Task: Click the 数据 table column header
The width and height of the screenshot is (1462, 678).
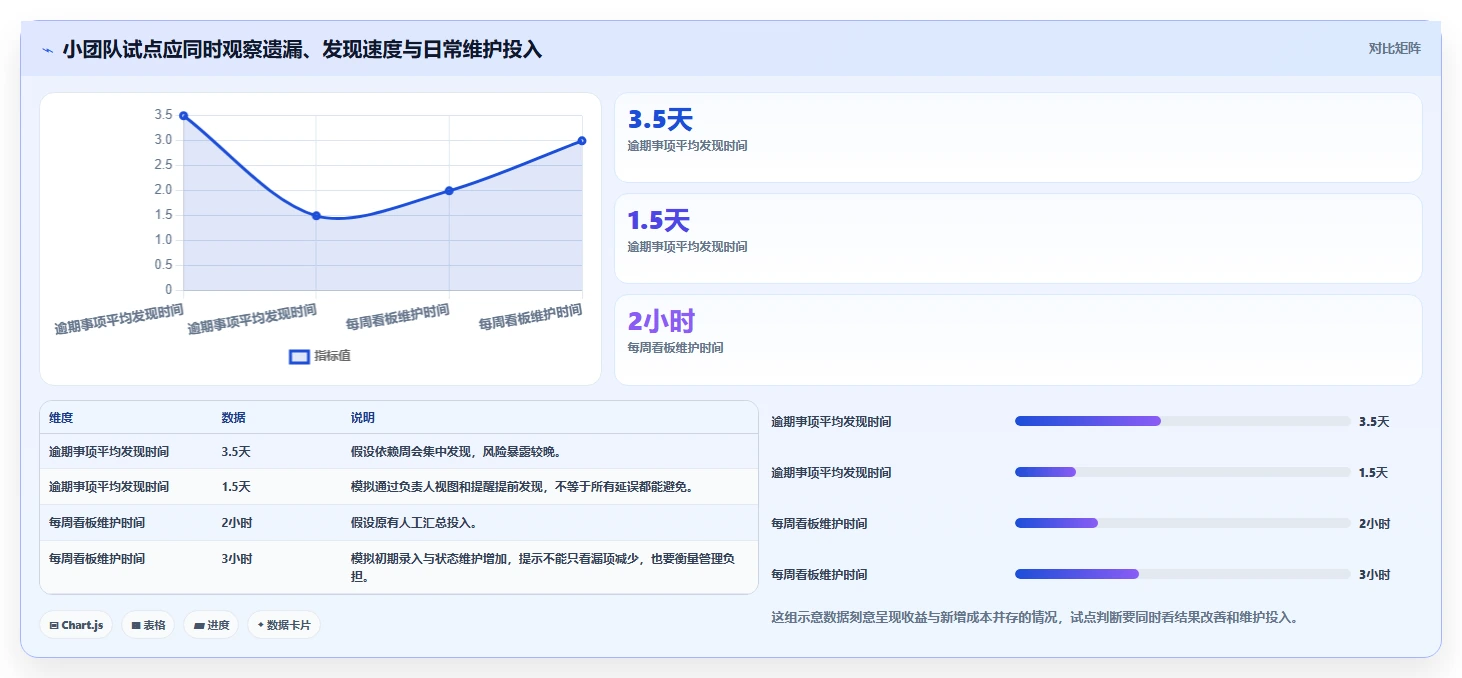Action: 233,418
